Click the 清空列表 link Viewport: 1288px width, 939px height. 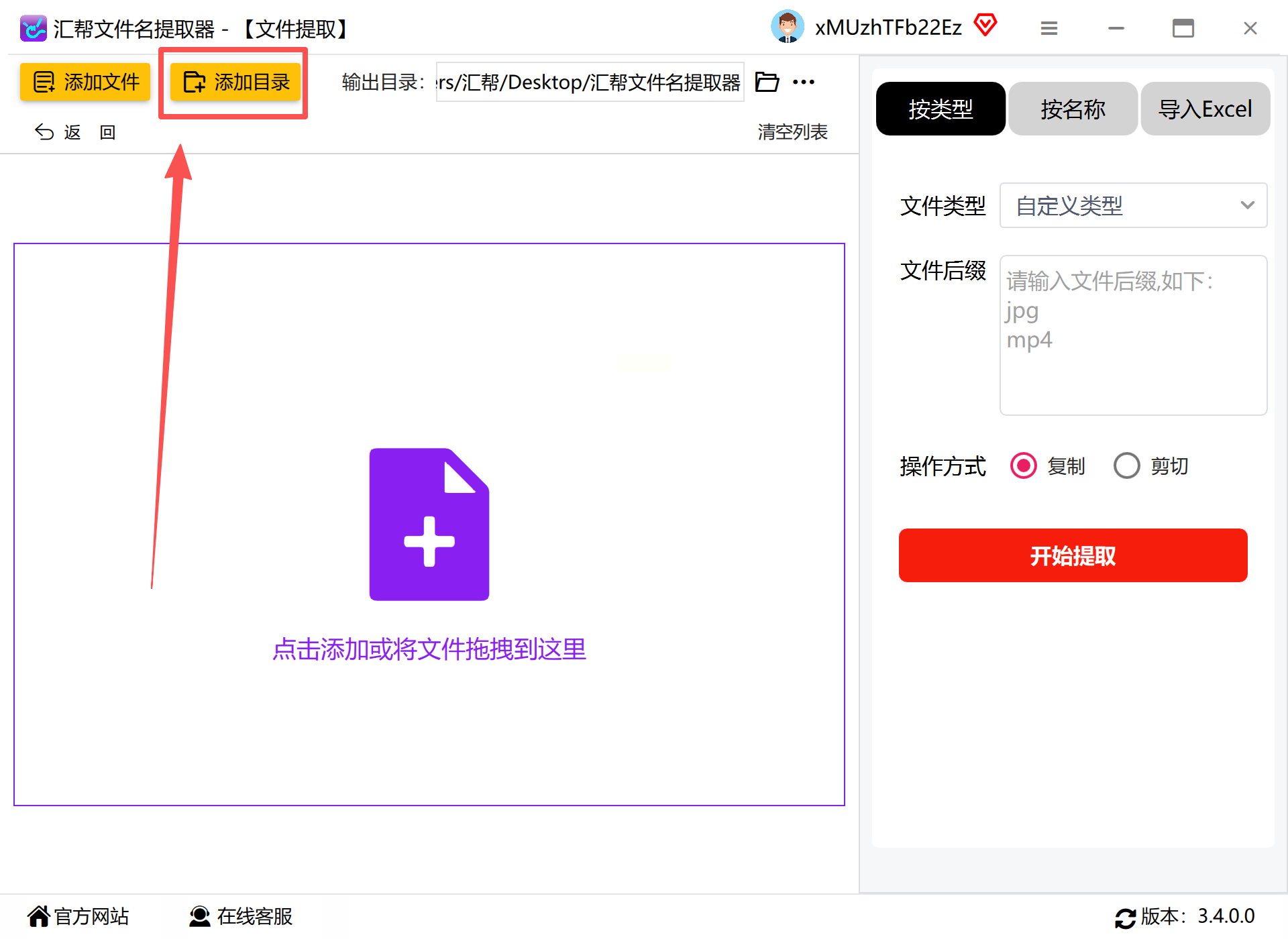[x=792, y=131]
